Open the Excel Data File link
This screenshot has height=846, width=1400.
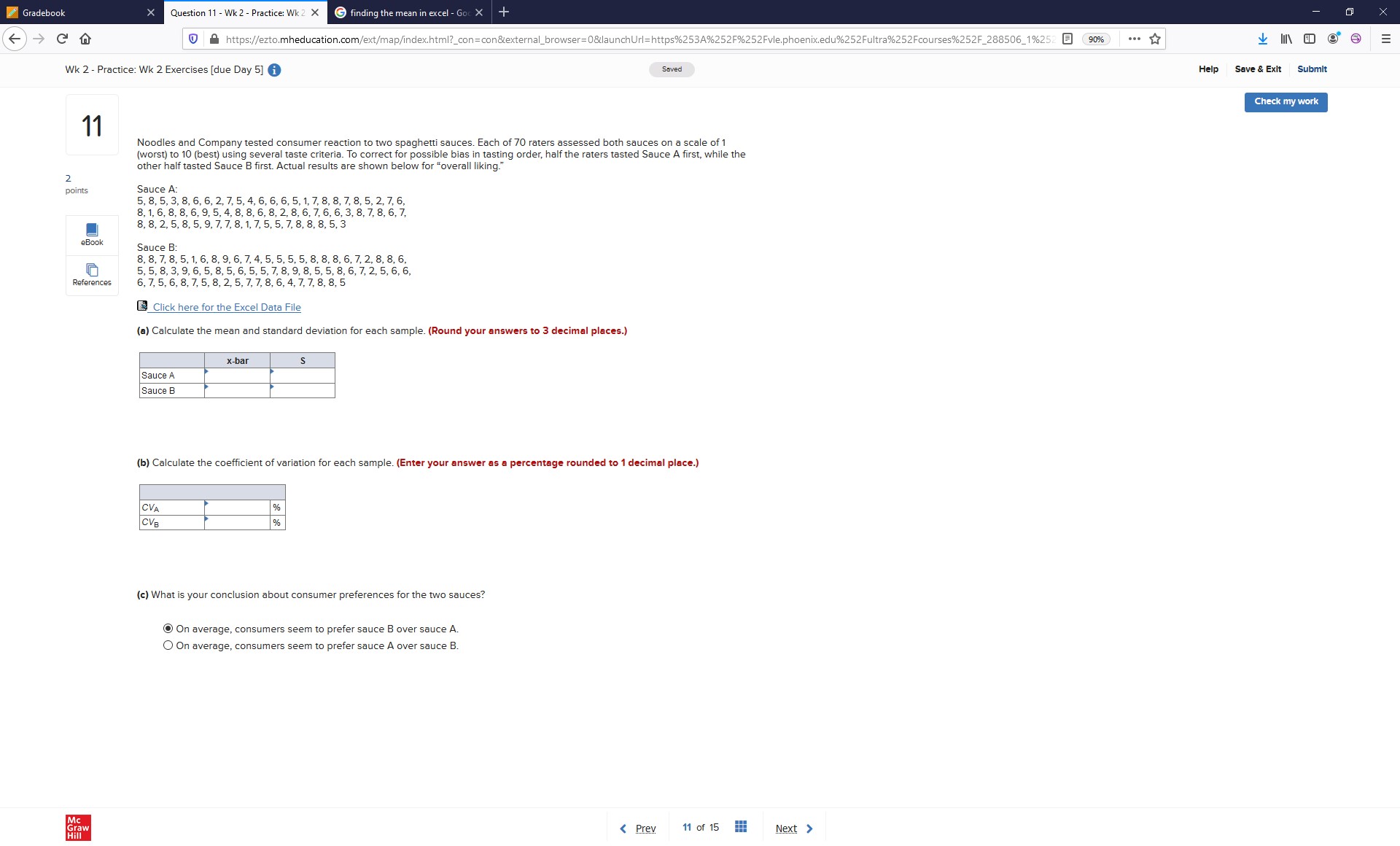click(x=226, y=308)
